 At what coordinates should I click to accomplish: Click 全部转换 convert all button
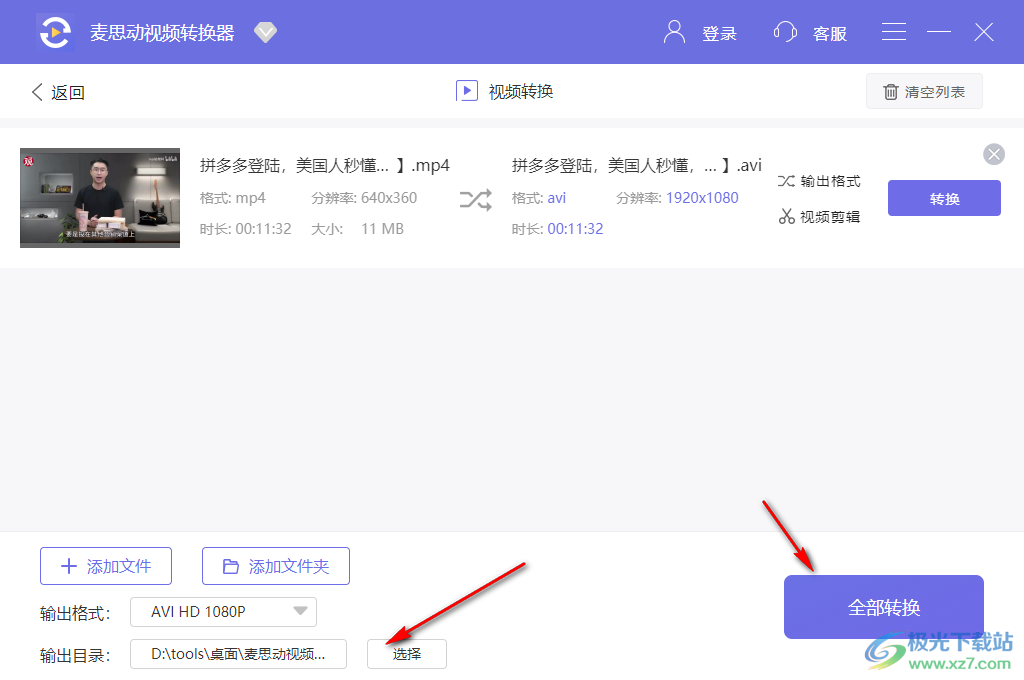click(884, 607)
